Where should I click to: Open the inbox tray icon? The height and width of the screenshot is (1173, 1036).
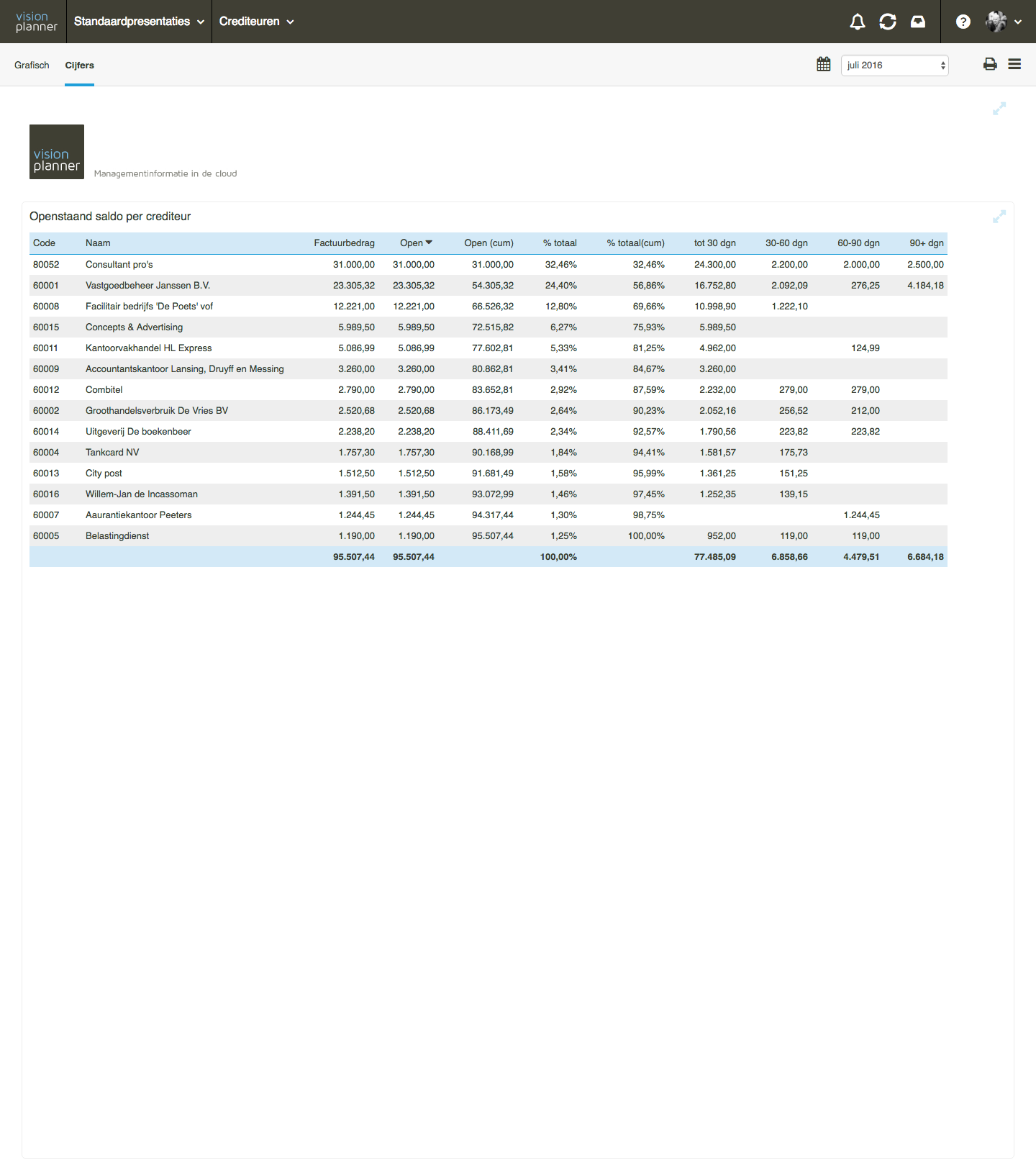point(918,22)
